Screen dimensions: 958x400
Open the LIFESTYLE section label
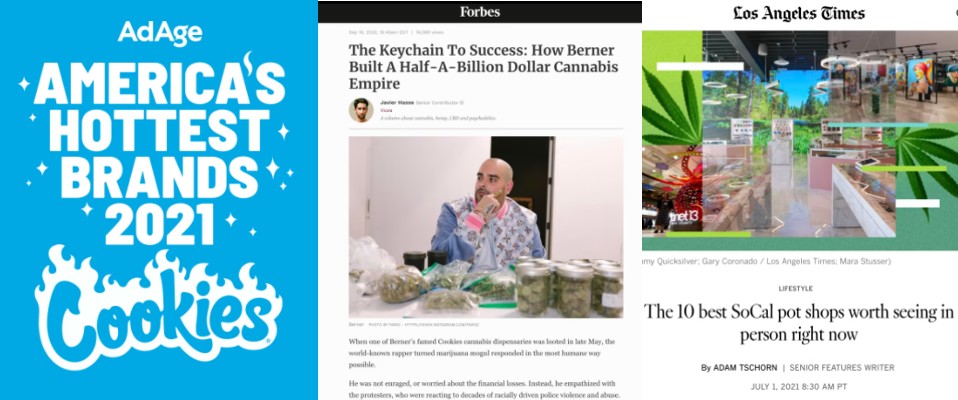click(795, 289)
